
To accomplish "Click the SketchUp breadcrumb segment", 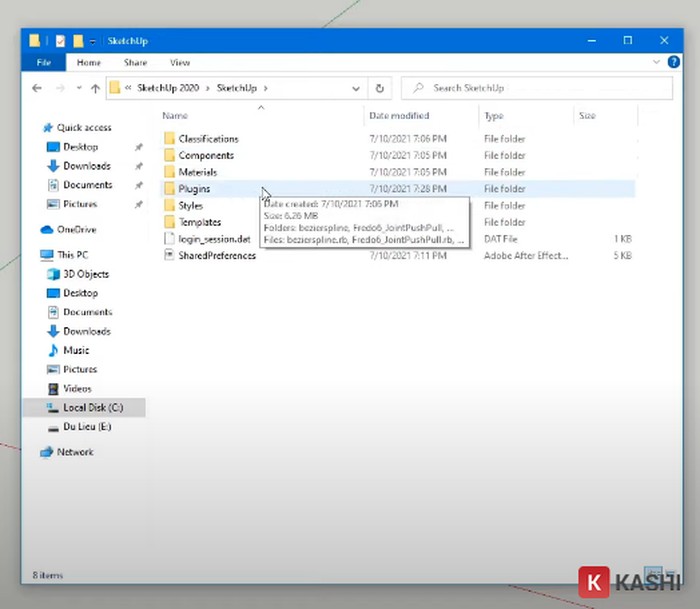I will tap(237, 88).
